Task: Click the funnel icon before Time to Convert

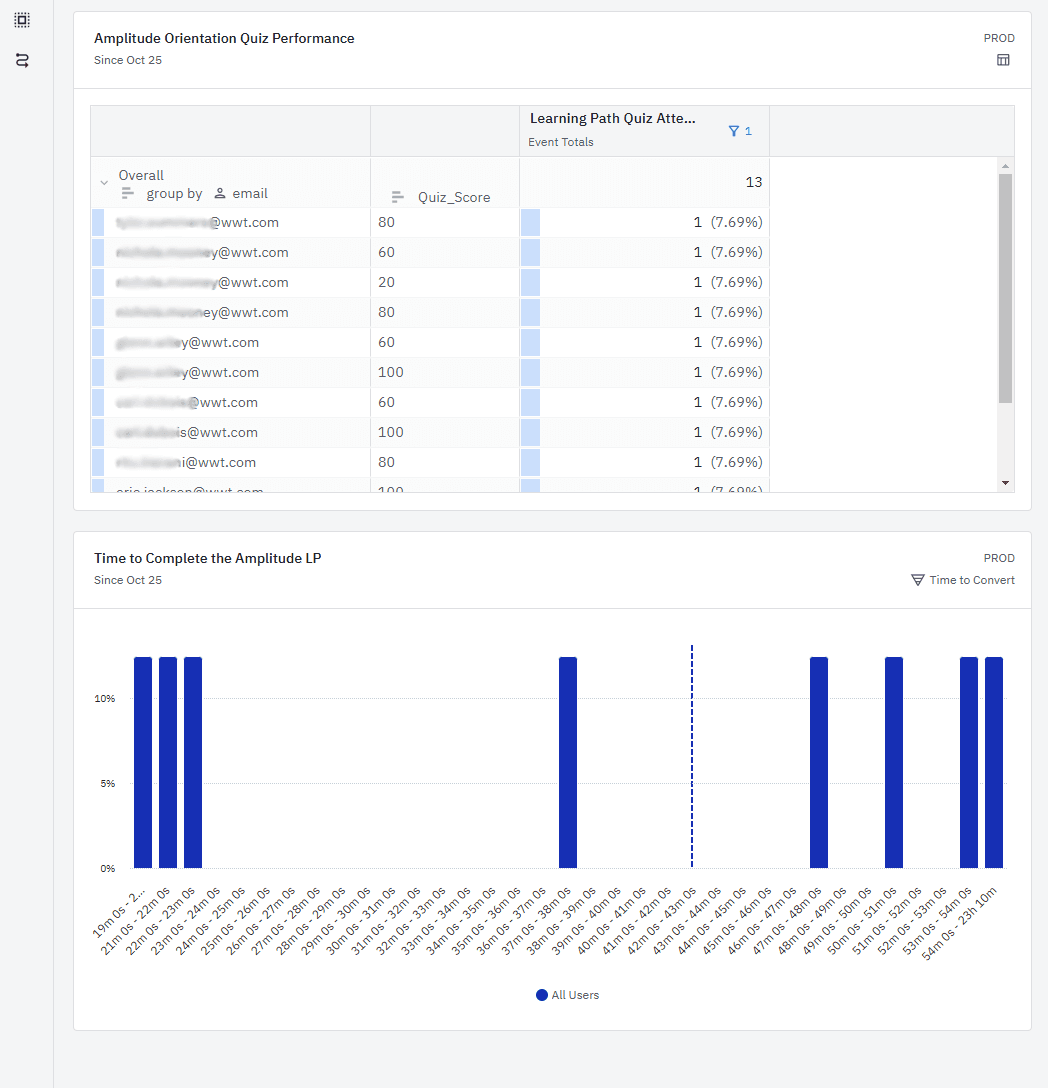Action: [x=915, y=580]
